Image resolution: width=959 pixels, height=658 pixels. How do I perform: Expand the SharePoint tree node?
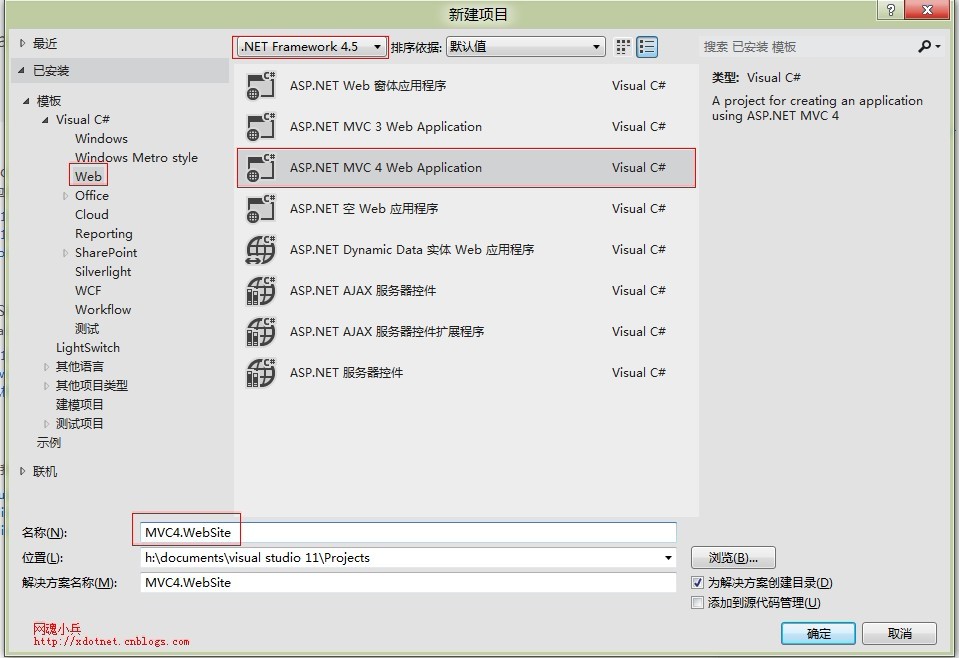click(x=65, y=253)
